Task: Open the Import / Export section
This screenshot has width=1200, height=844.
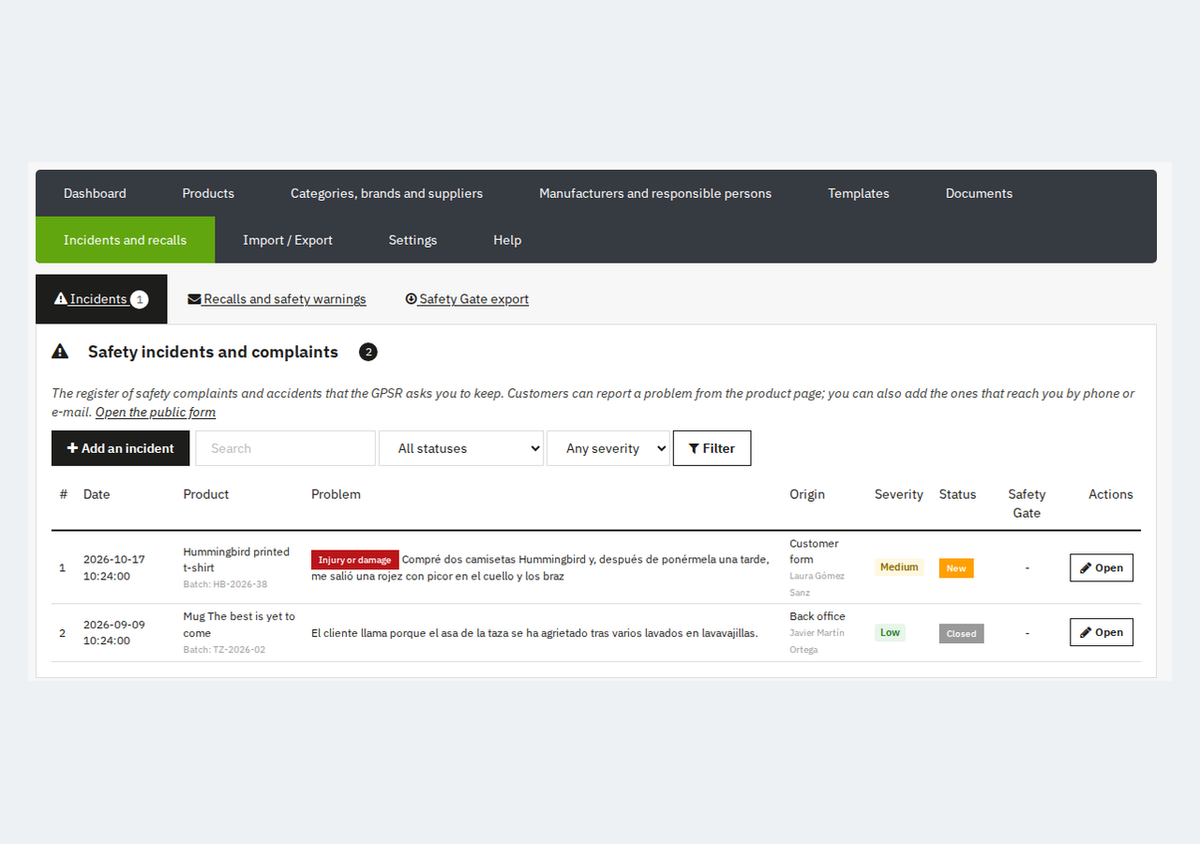Action: [x=288, y=240]
